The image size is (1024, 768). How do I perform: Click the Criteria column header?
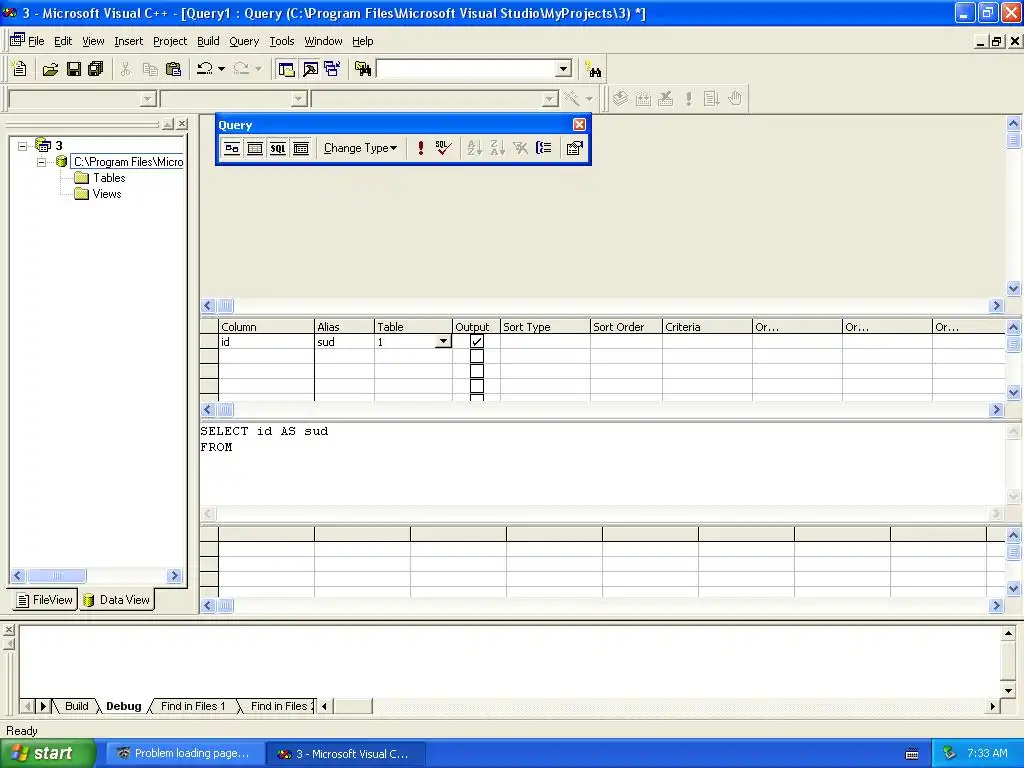coord(707,327)
